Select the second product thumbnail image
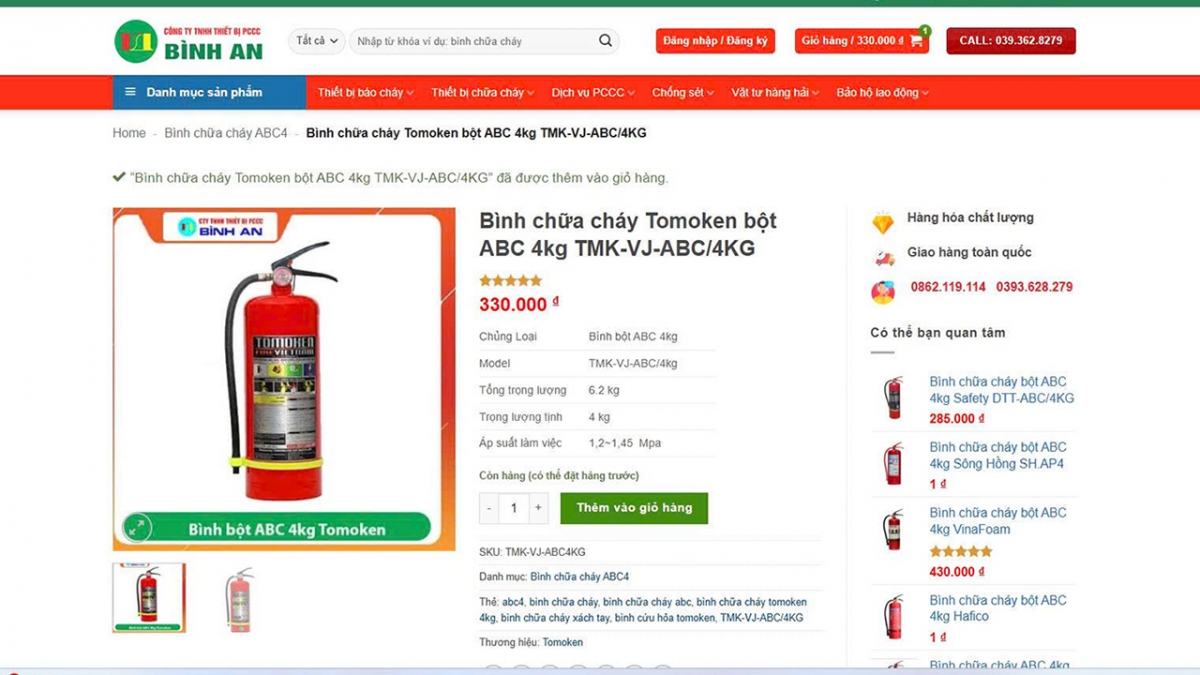Screen dimensions: 1200x675 [x=238, y=598]
